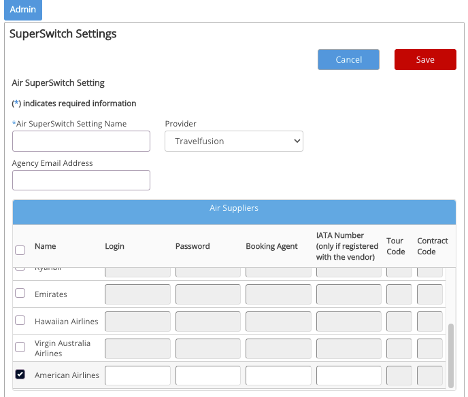Click the Air SuperSwitch Setting subheading
Viewport: 468px width, 397px height.
tap(58, 83)
